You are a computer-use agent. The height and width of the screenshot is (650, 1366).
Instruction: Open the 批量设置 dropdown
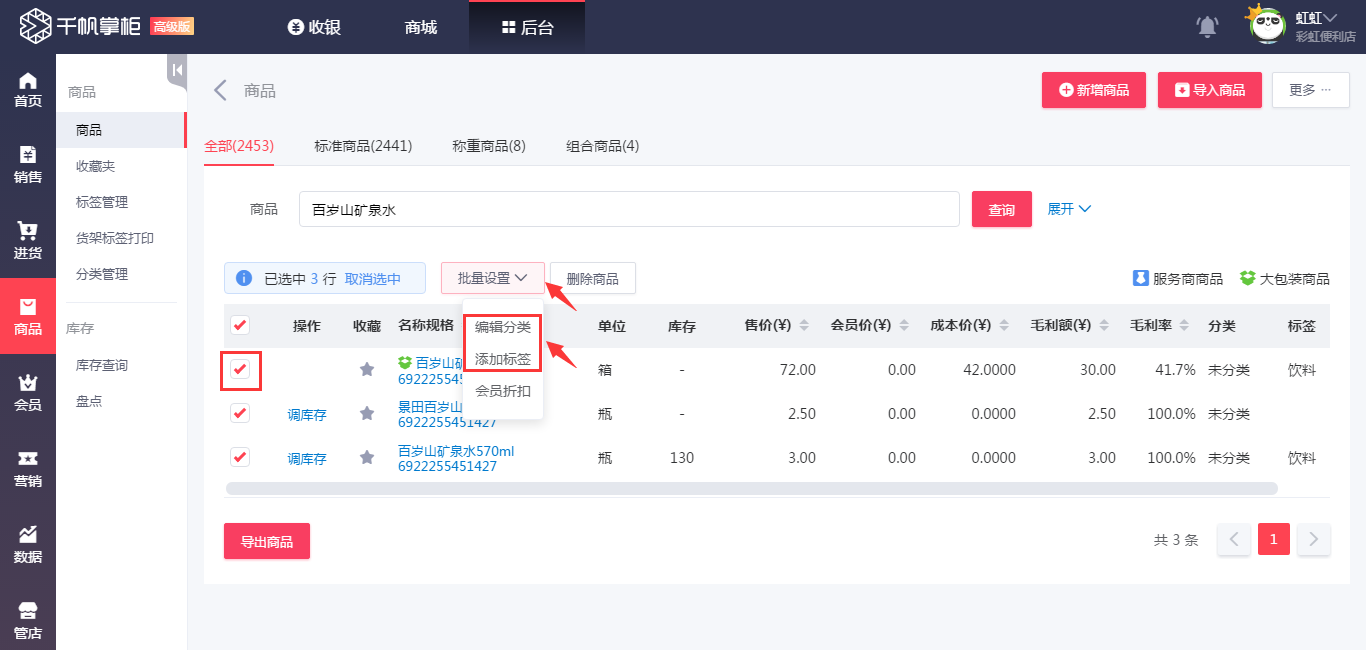coord(492,278)
